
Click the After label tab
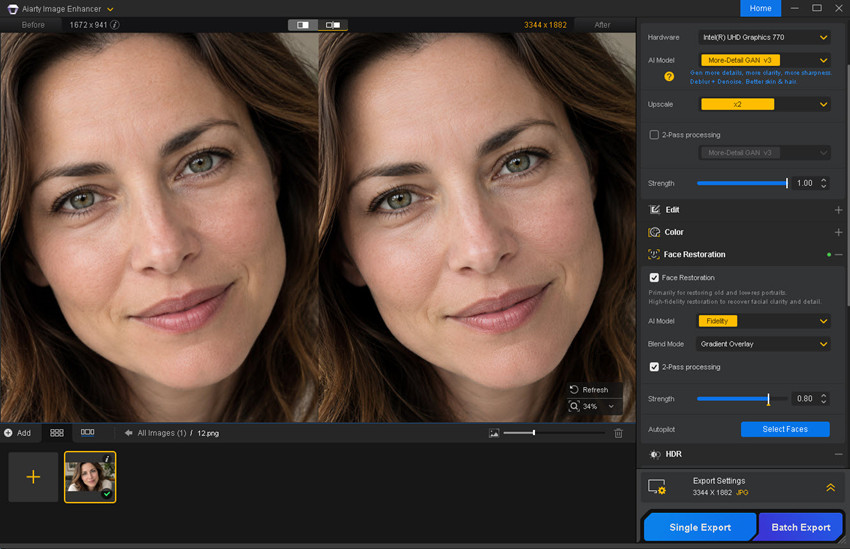[602, 25]
